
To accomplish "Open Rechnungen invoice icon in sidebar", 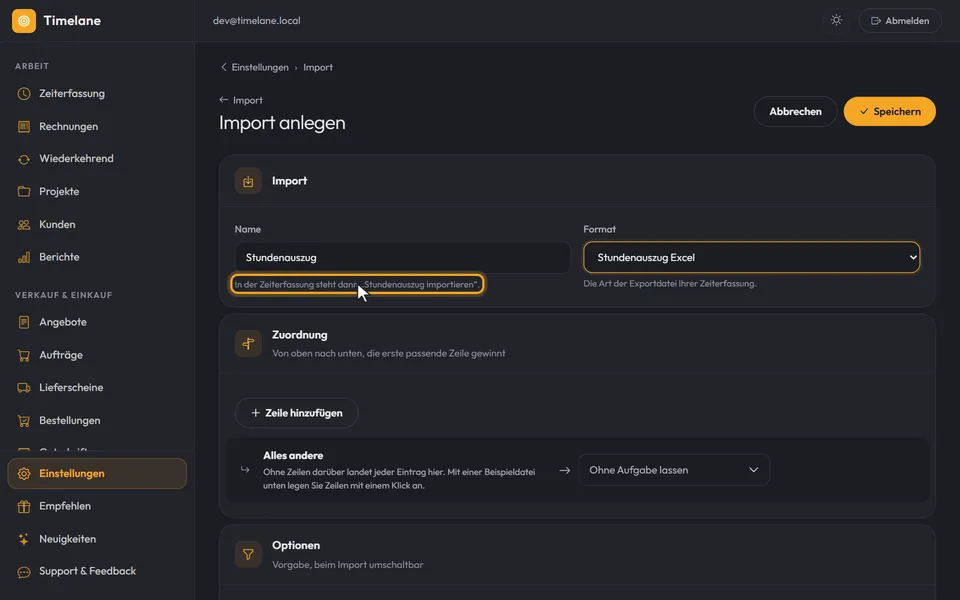I will point(24,127).
